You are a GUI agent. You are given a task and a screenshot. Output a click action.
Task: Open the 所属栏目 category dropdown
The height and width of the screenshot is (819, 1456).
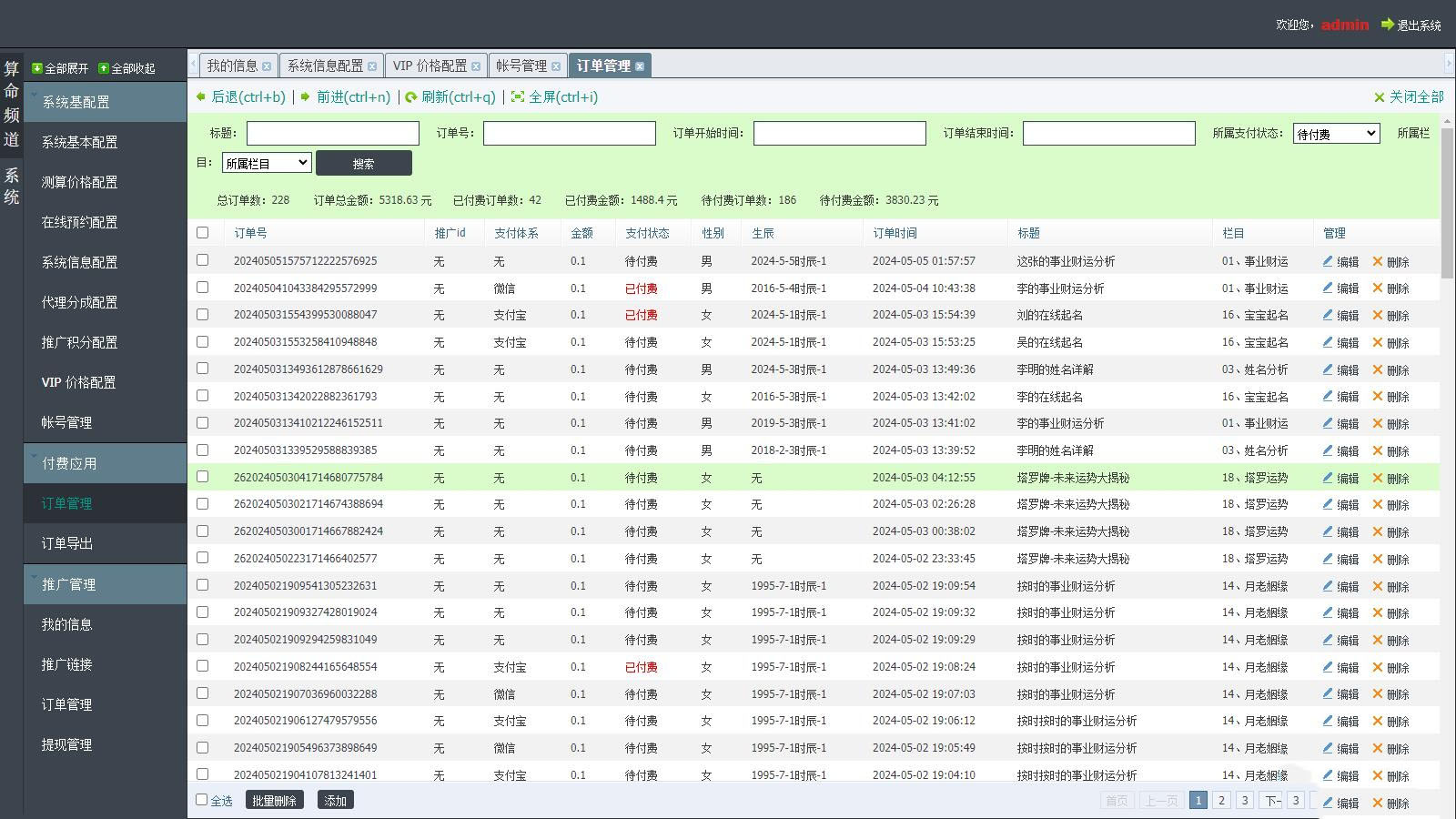pyautogui.click(x=265, y=163)
